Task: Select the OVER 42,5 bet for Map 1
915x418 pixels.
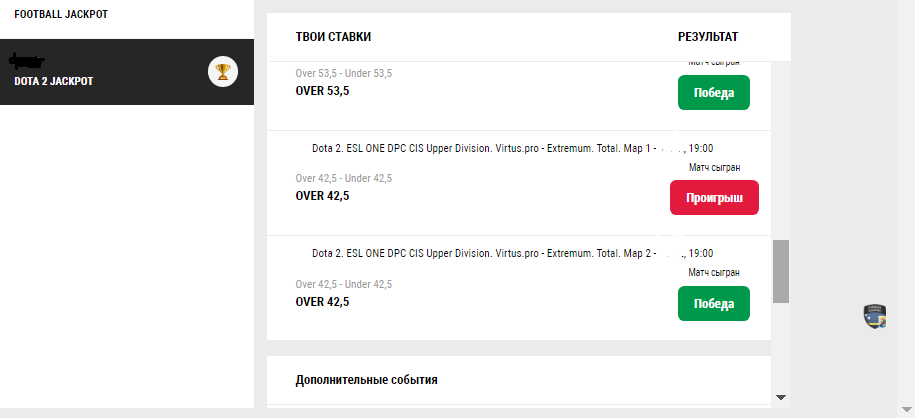Action: click(322, 196)
